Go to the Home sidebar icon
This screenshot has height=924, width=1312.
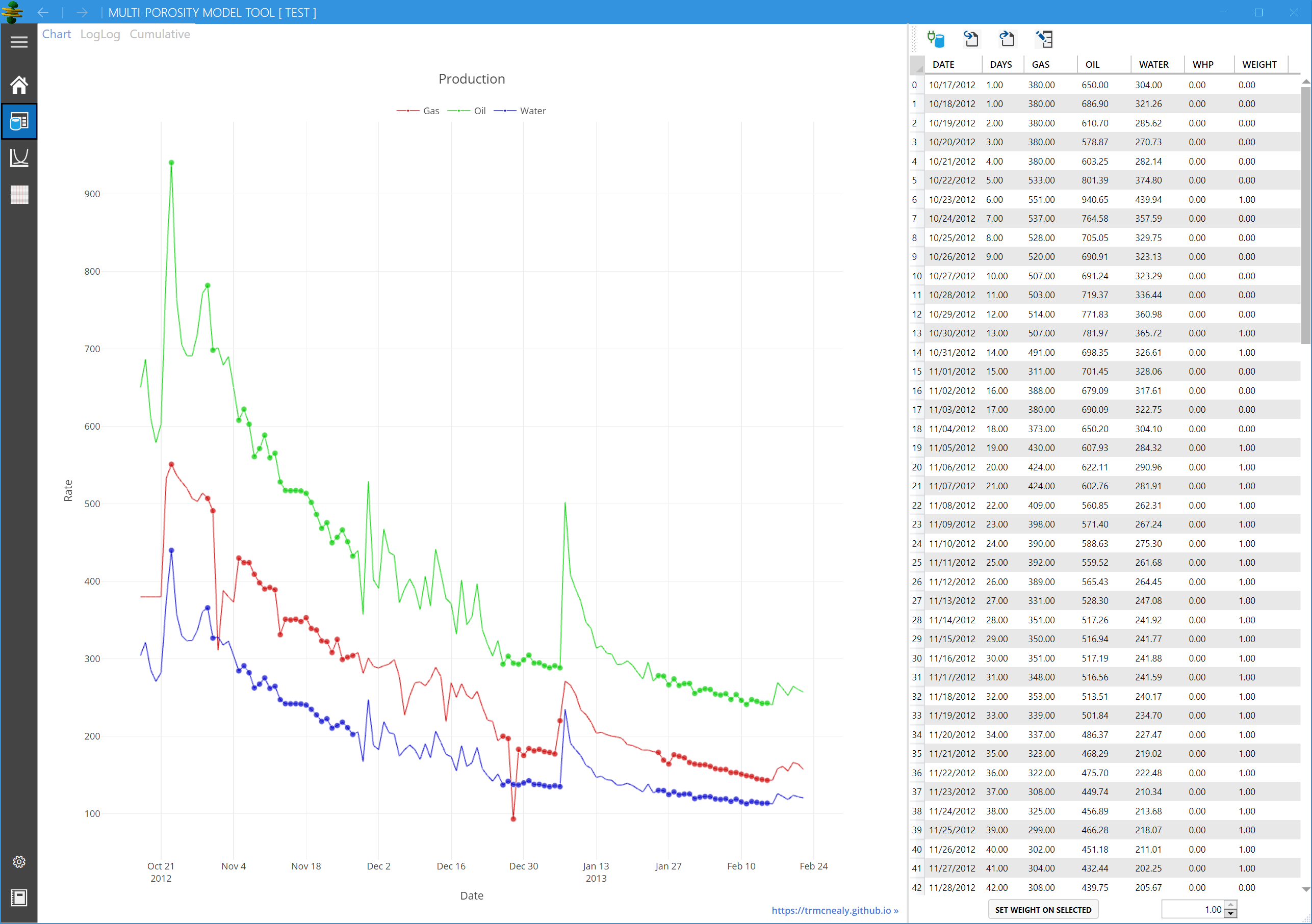19,85
